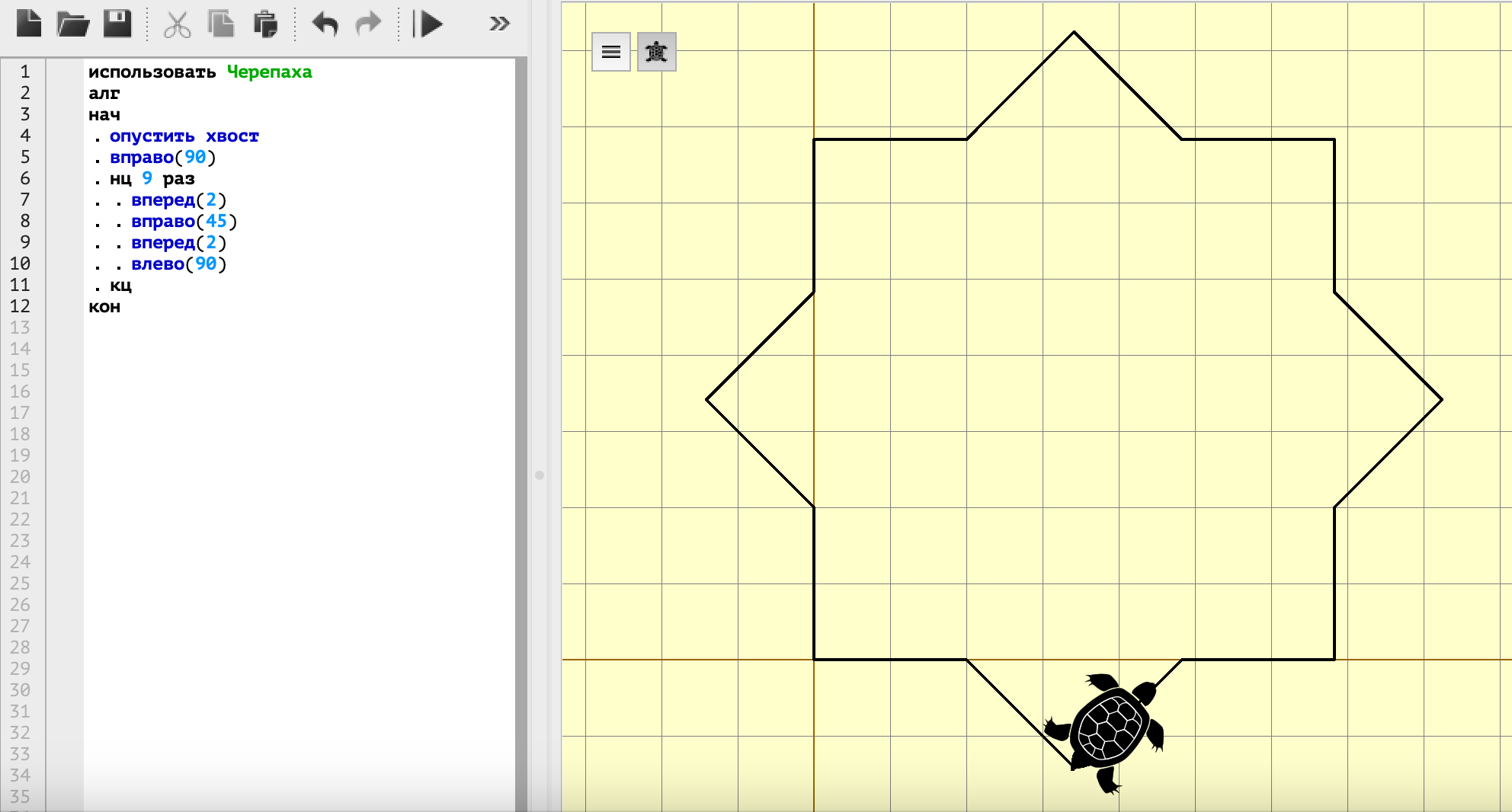Click "кц" on line 11
Screen dimensions: 1512x812
click(x=120, y=285)
